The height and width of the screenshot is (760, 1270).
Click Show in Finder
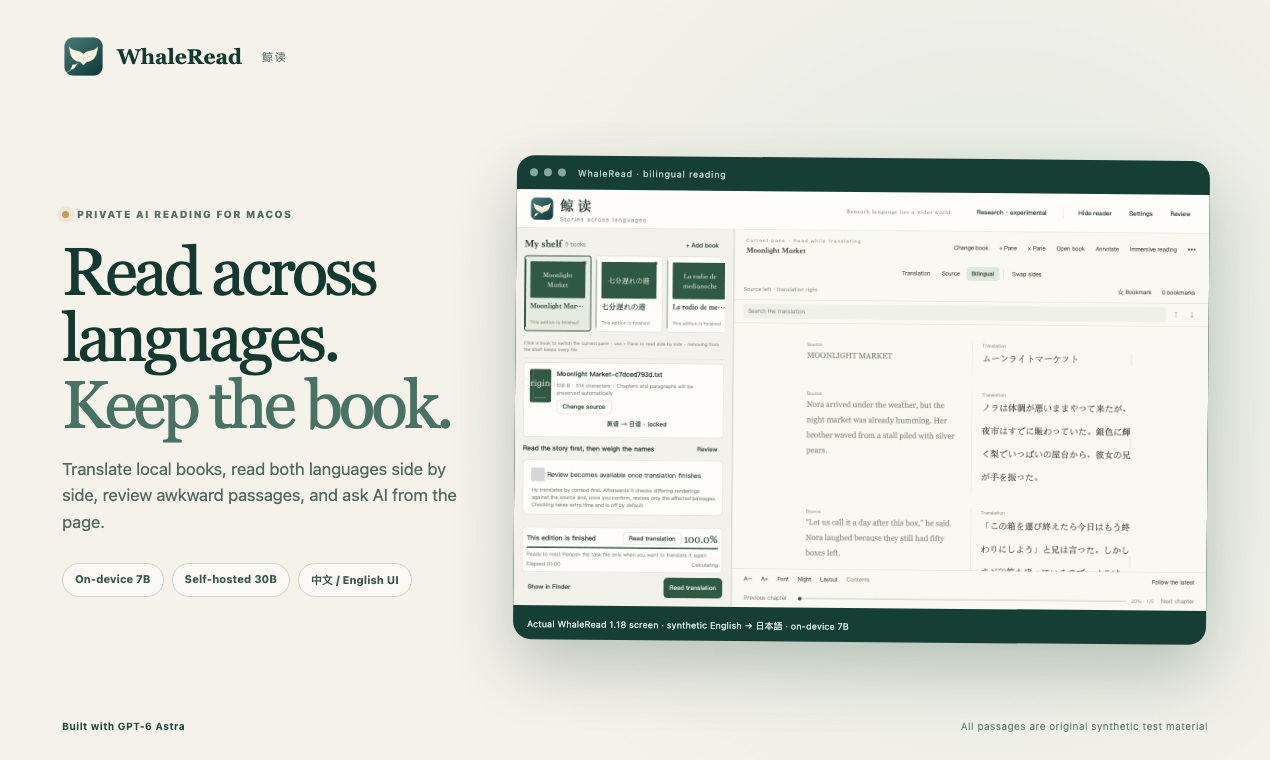click(549, 587)
